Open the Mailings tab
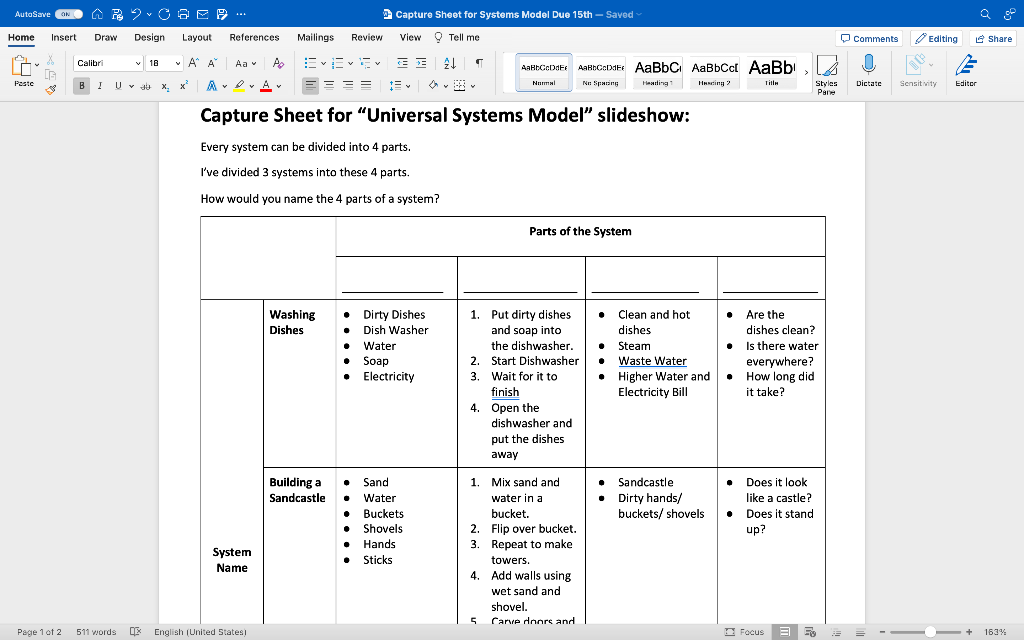 pyautogui.click(x=315, y=37)
